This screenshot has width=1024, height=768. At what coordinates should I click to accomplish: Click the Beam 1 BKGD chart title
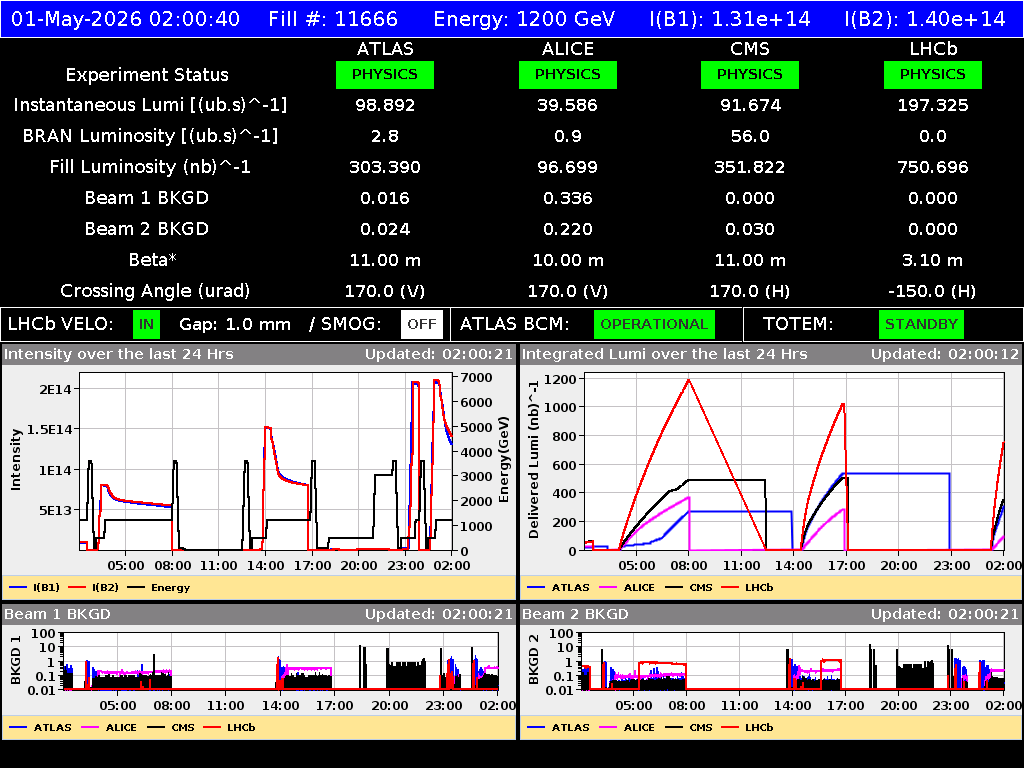(x=57, y=614)
